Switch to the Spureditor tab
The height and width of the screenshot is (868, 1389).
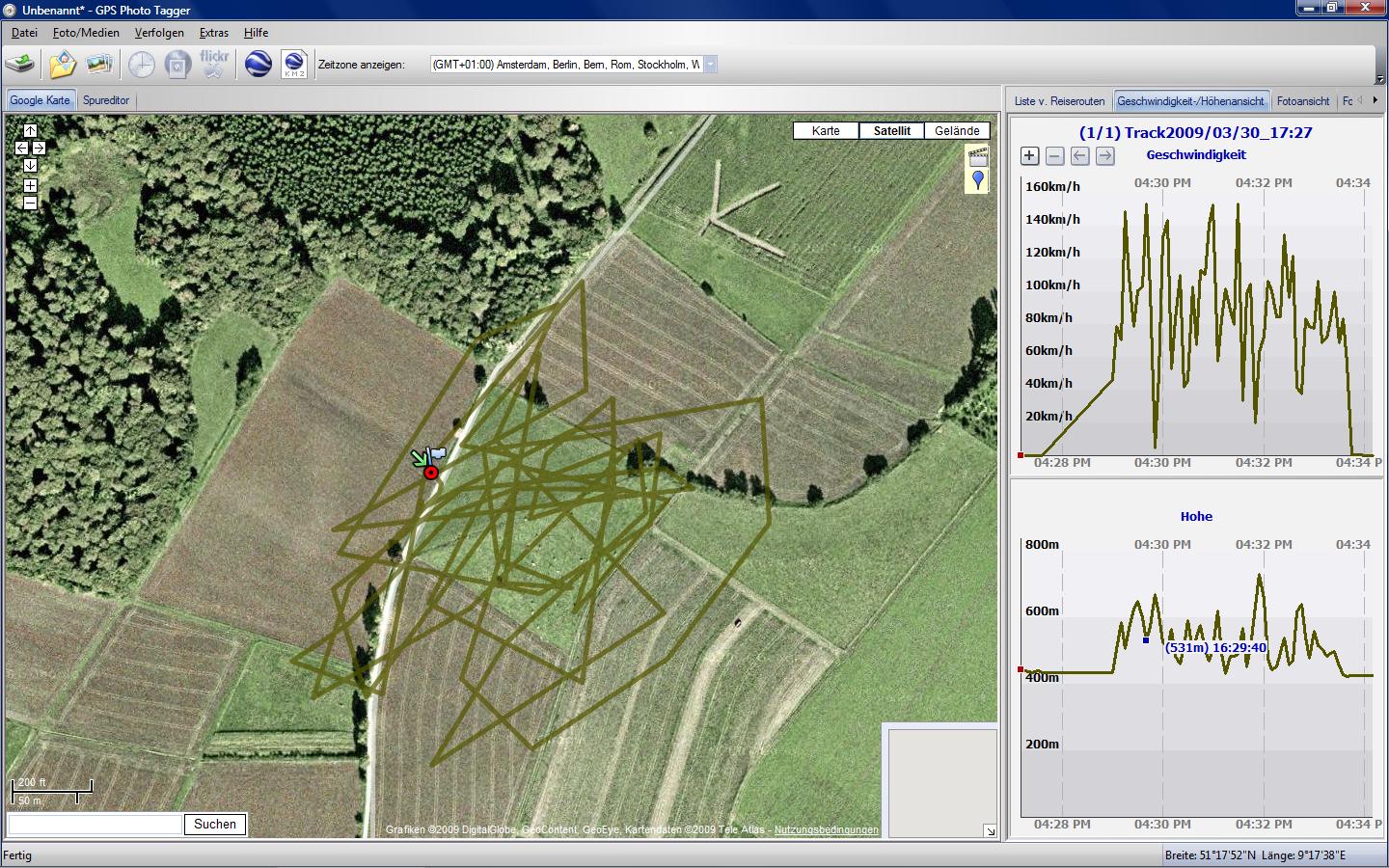106,100
